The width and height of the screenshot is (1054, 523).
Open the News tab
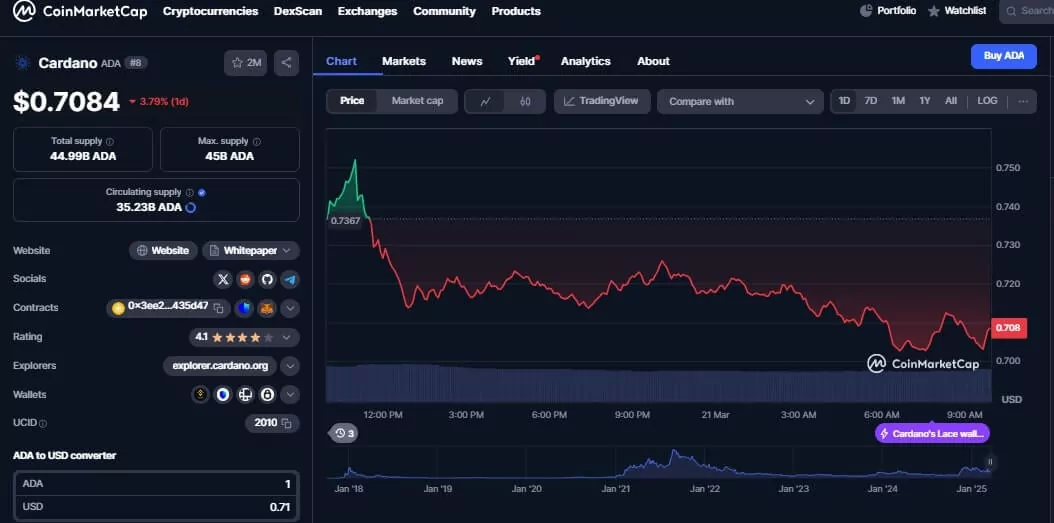point(467,61)
